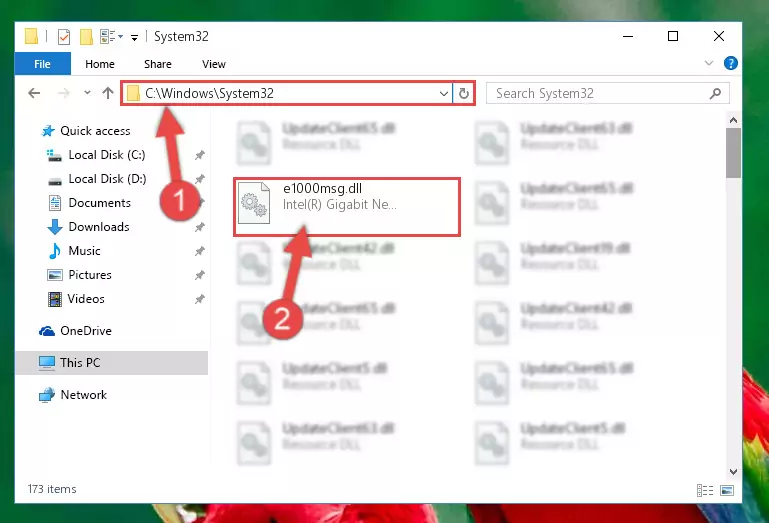Open Downloads in the sidebar

point(99,227)
